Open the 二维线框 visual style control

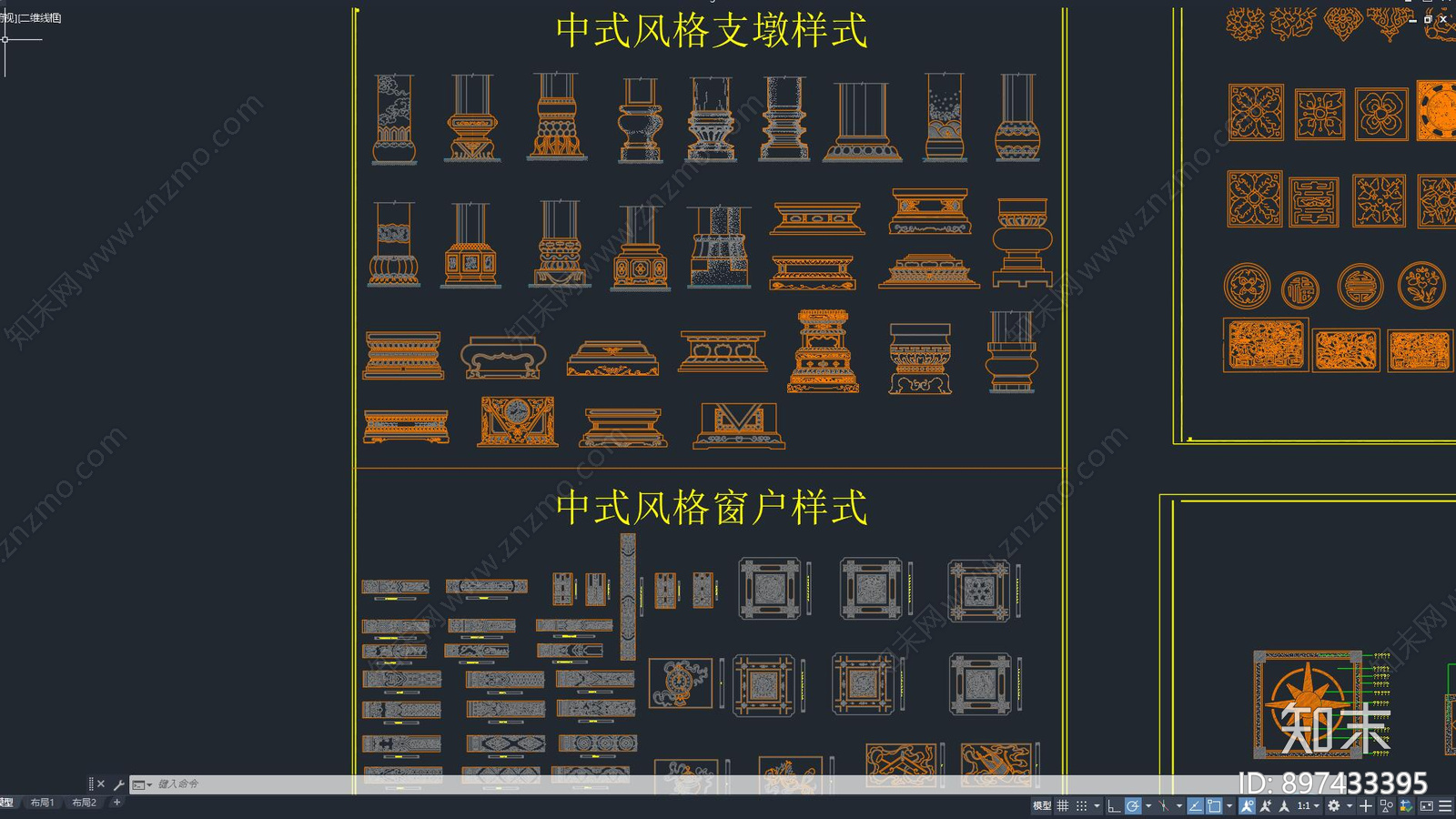pos(41,17)
